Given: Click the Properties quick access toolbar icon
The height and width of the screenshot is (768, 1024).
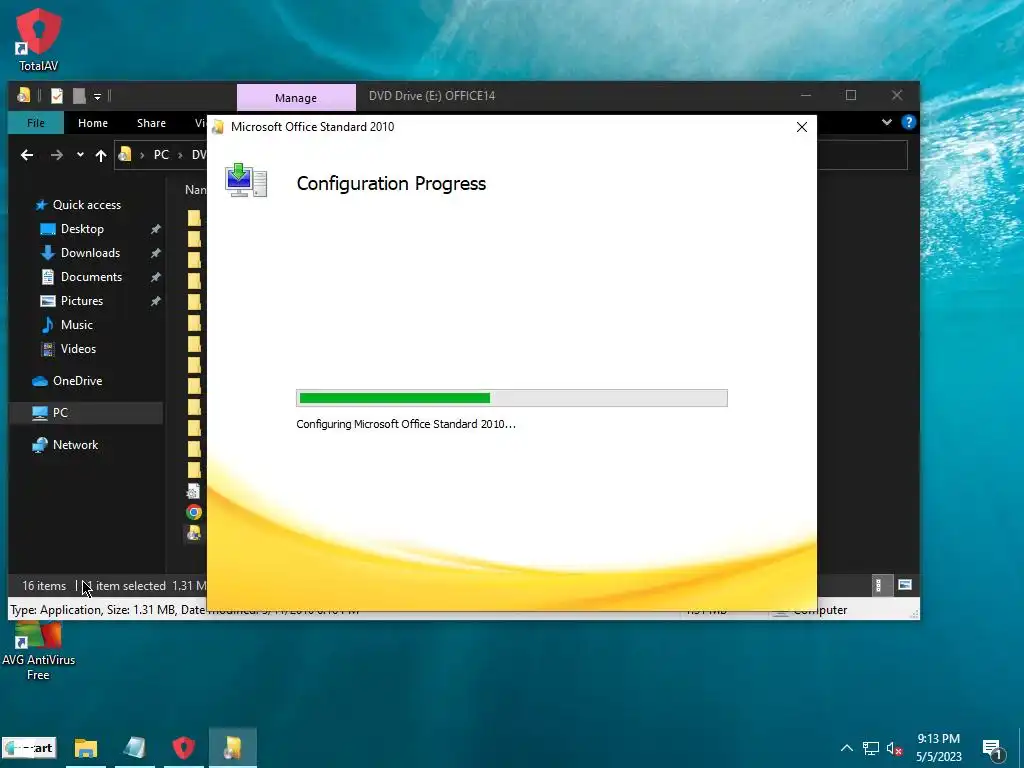Looking at the screenshot, I should point(57,96).
